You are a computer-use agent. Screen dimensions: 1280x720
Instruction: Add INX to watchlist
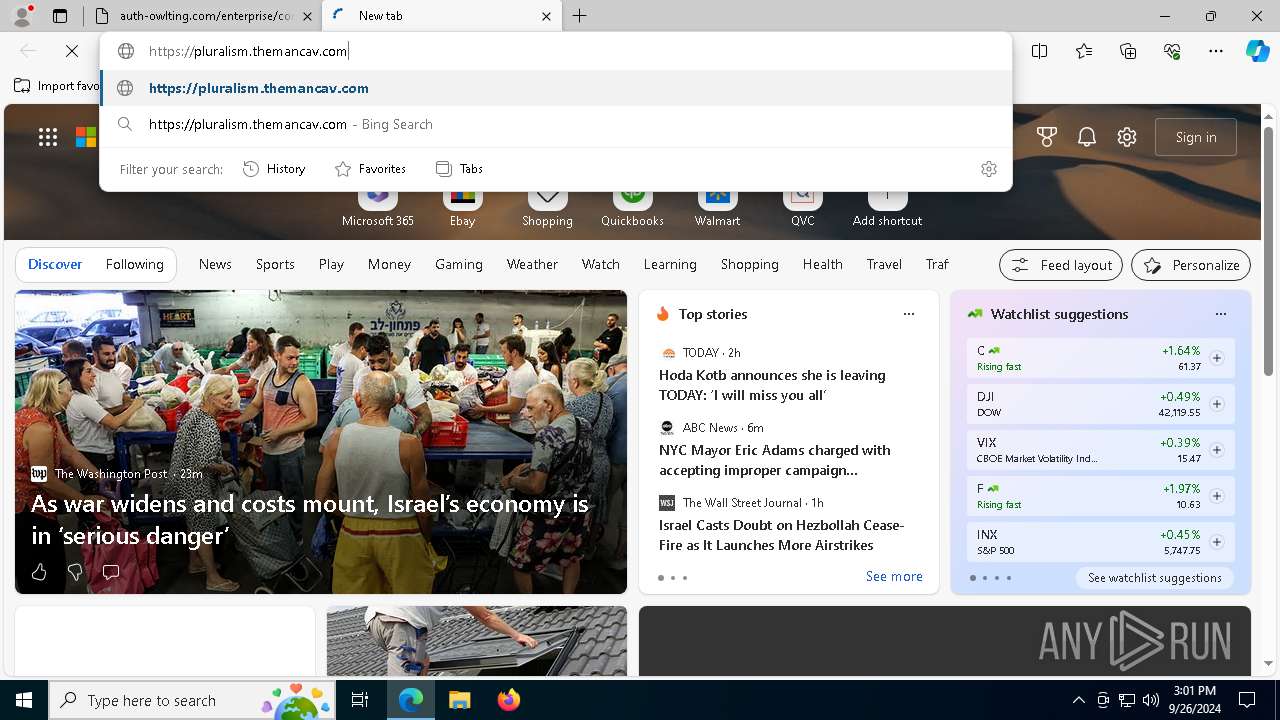(1217, 542)
